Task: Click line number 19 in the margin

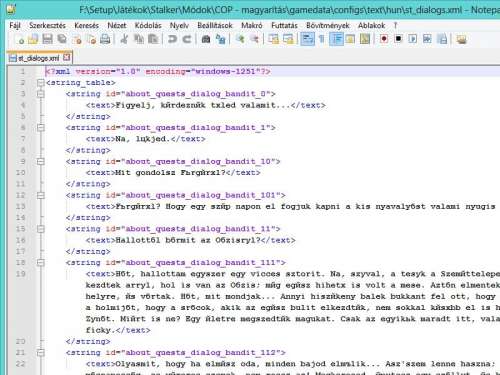Action: [x=21, y=274]
